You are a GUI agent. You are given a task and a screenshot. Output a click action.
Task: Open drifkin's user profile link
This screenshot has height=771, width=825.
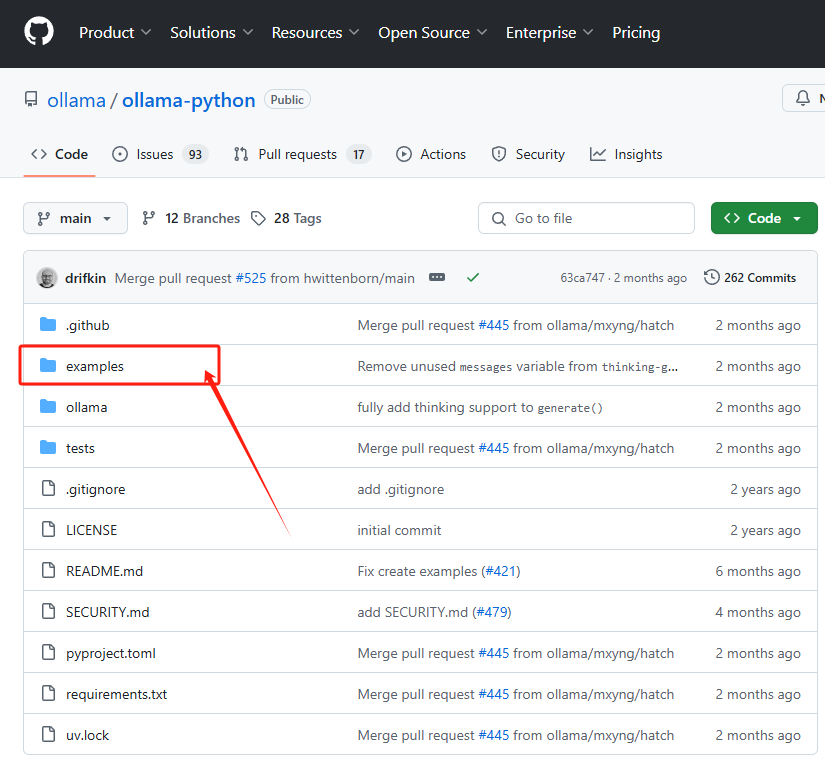(x=85, y=278)
